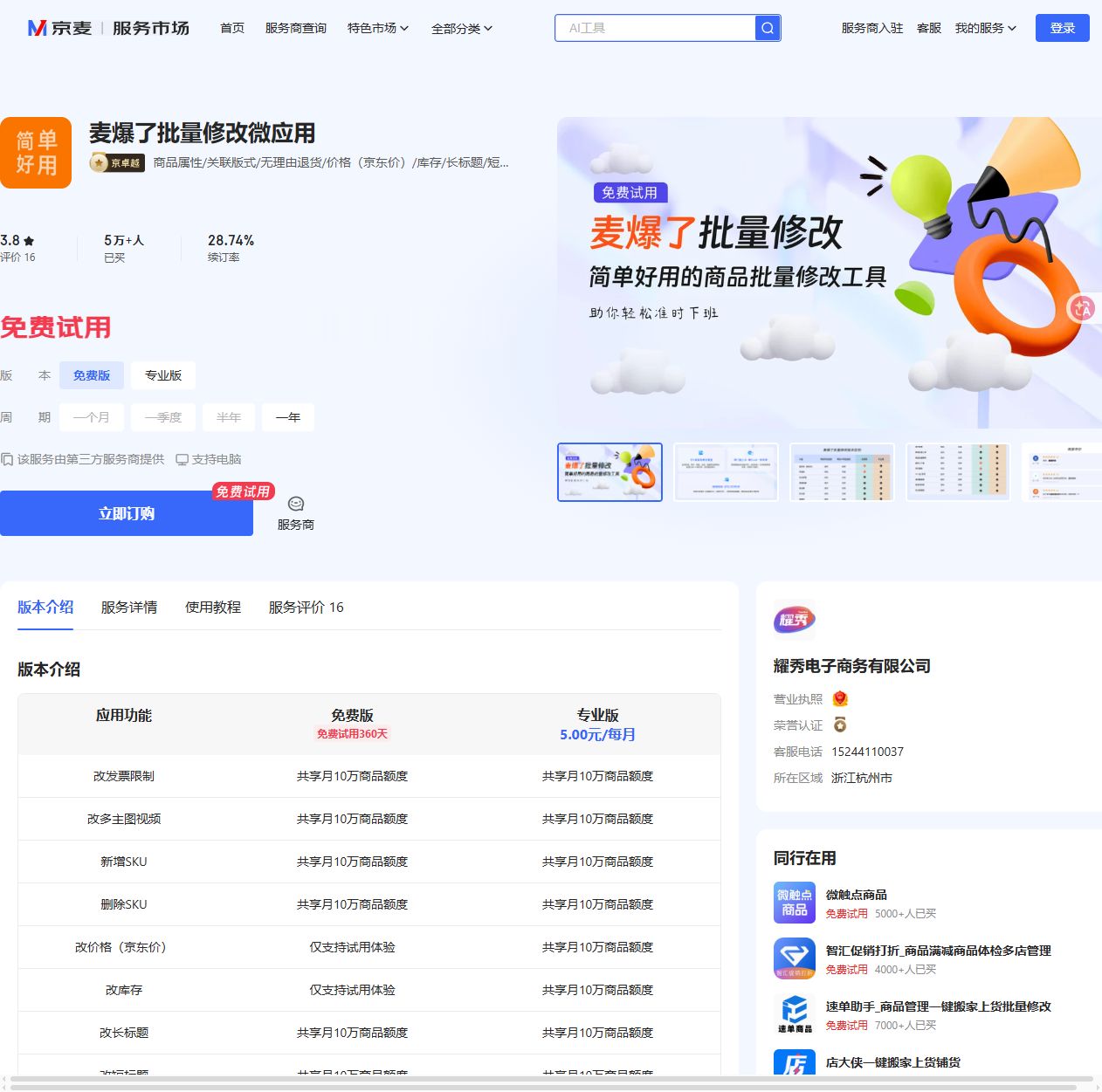The width and height of the screenshot is (1102, 1092).
Task: Choose the 半年 period option
Action: click(x=229, y=417)
